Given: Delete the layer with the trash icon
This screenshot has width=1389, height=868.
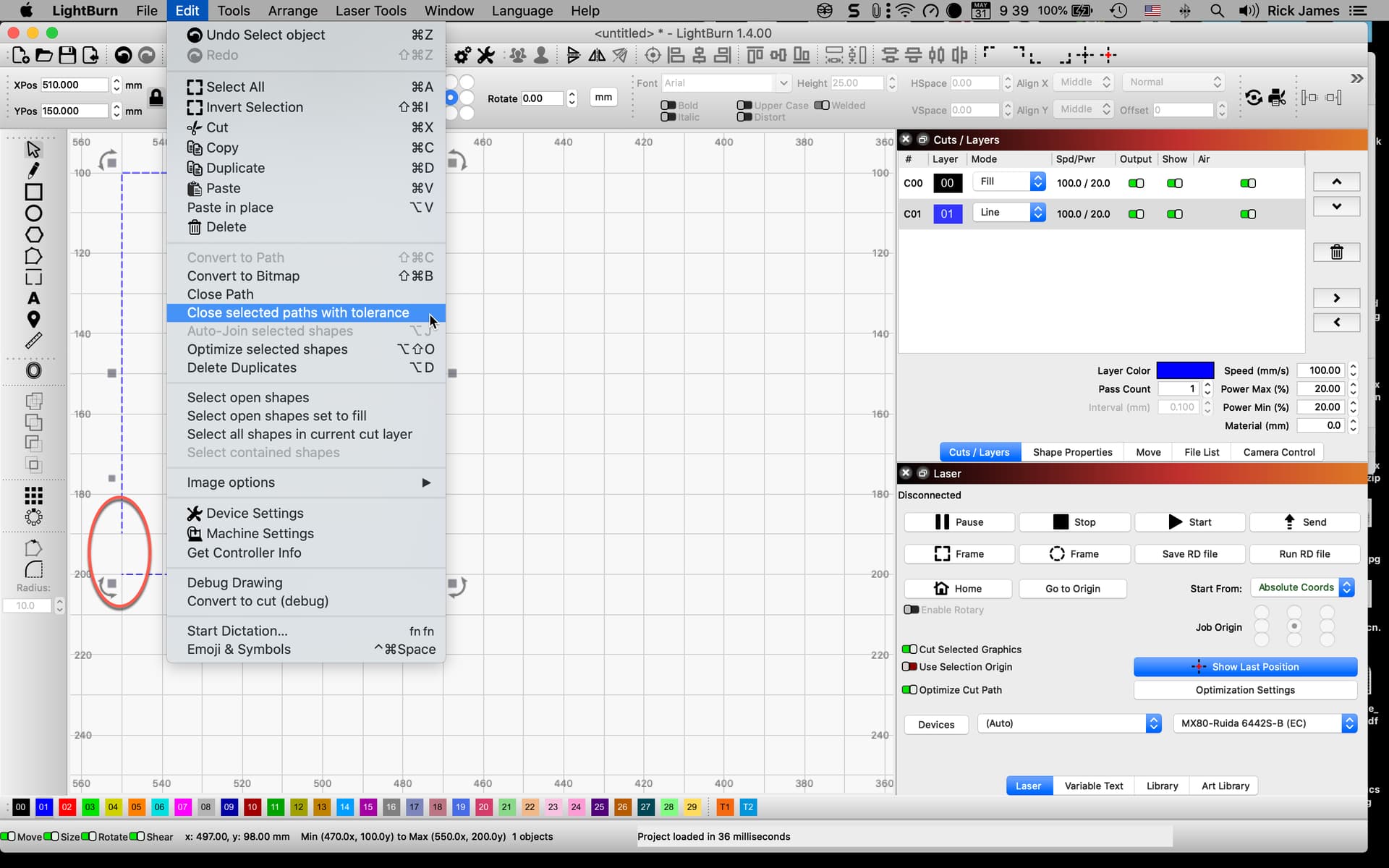Looking at the screenshot, I should (1336, 252).
